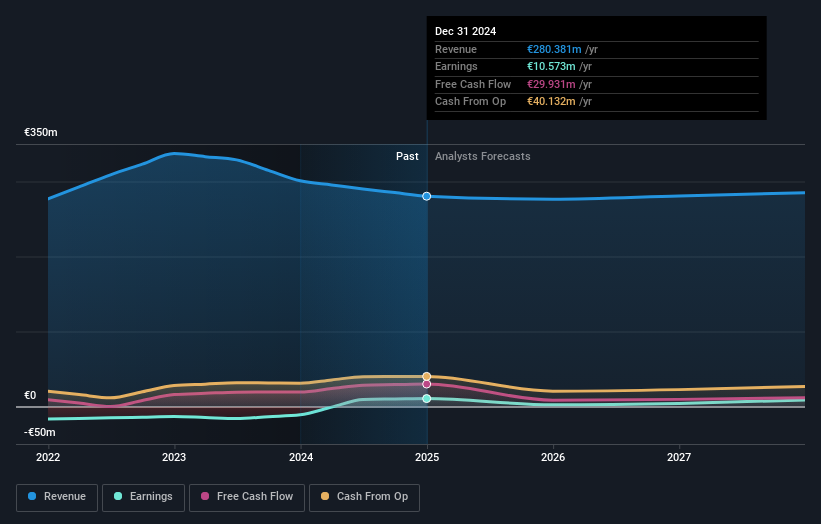Screen dimensions: 821x524
Task: Select the 2023 x-axis label
Action: click(x=174, y=457)
